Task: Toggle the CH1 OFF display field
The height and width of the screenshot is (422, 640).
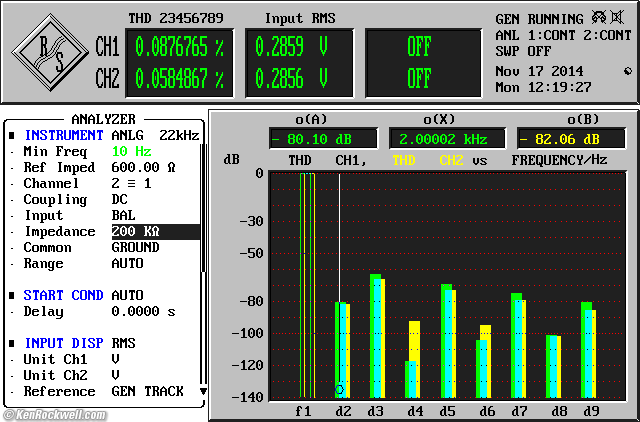Action: coord(418,46)
